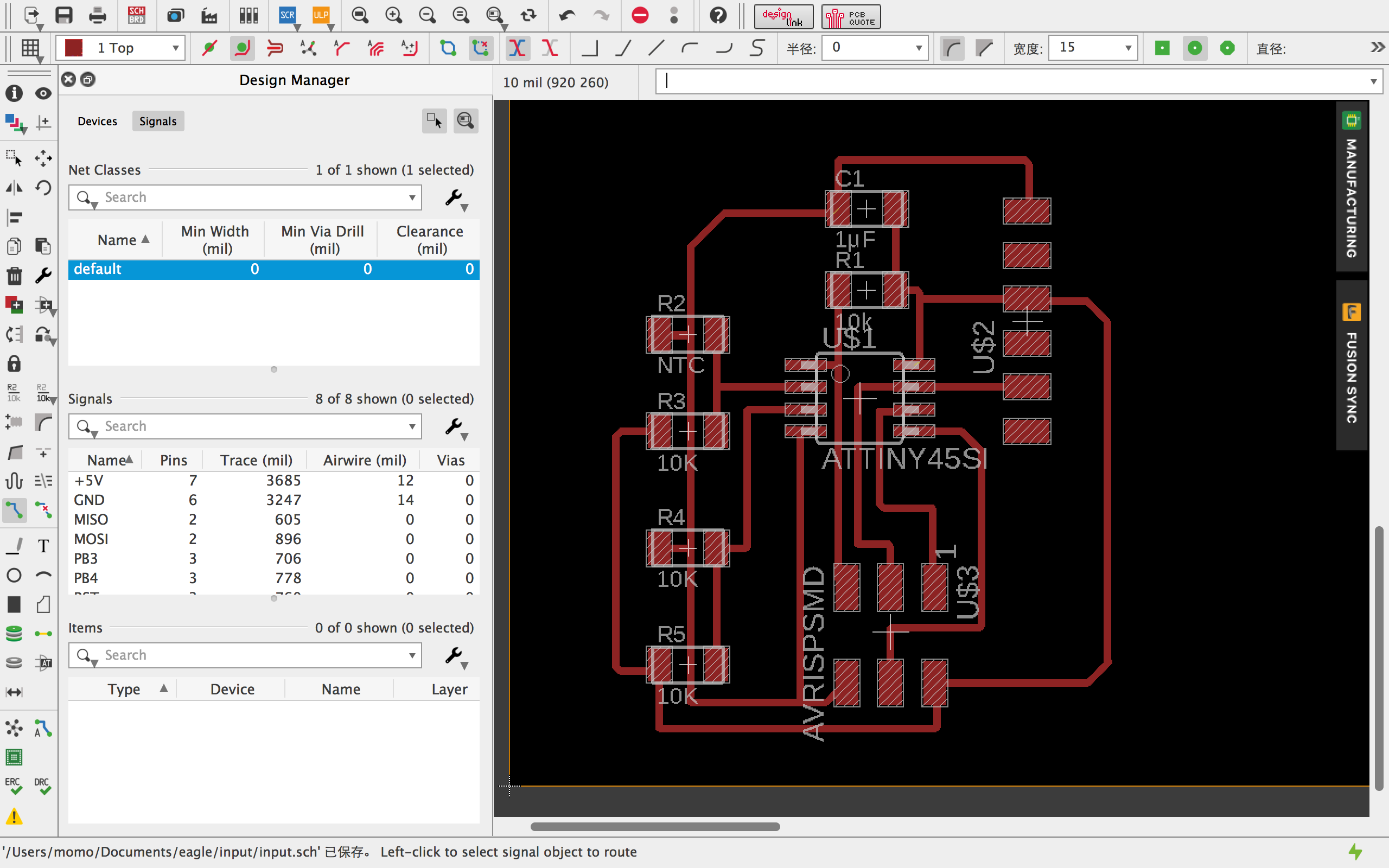Expand the command line history dropdown
The width and height of the screenshot is (1389, 868).
pos(1373,81)
